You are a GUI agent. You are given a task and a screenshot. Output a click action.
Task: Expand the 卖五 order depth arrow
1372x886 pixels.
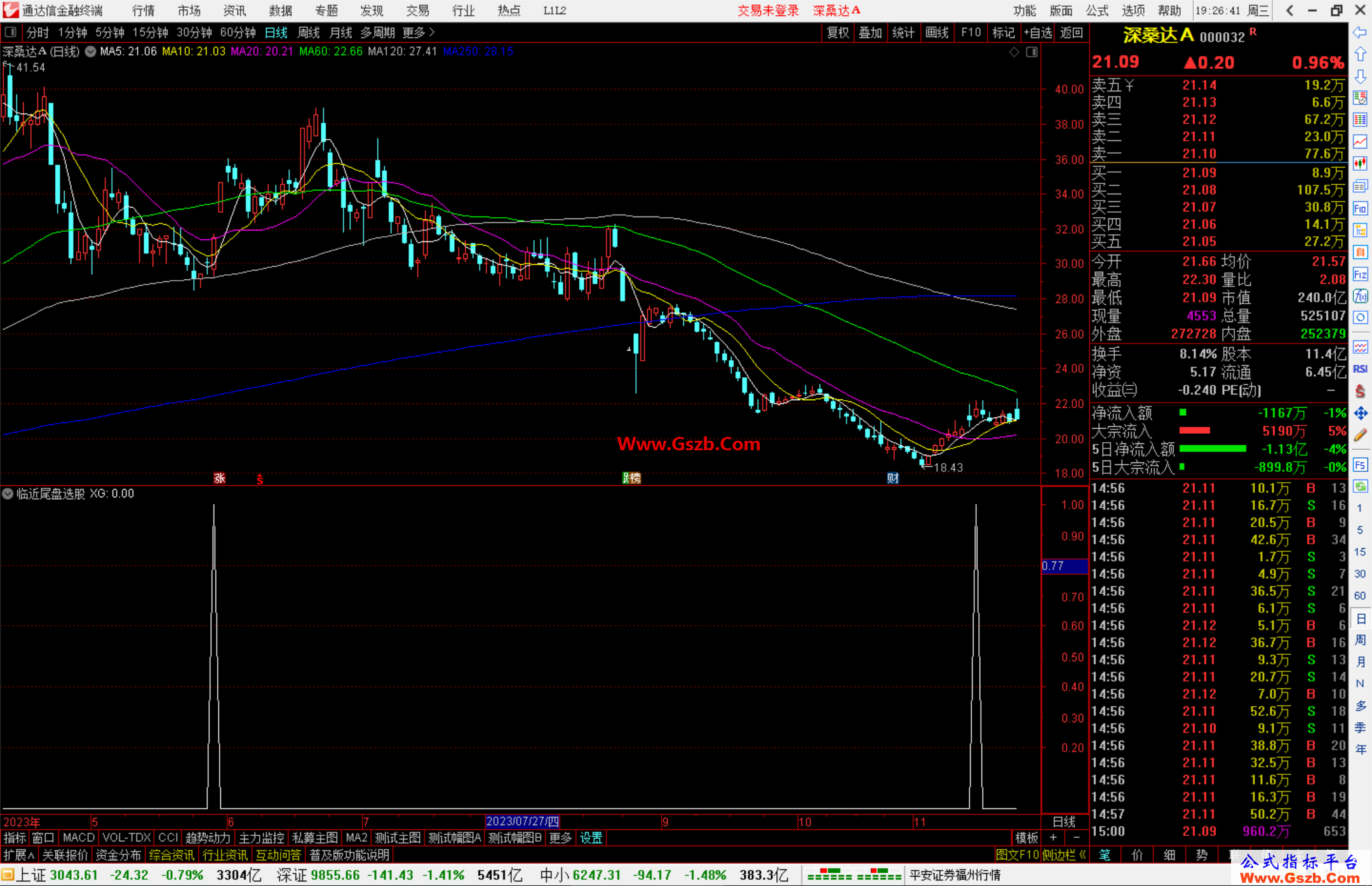click(x=1129, y=84)
